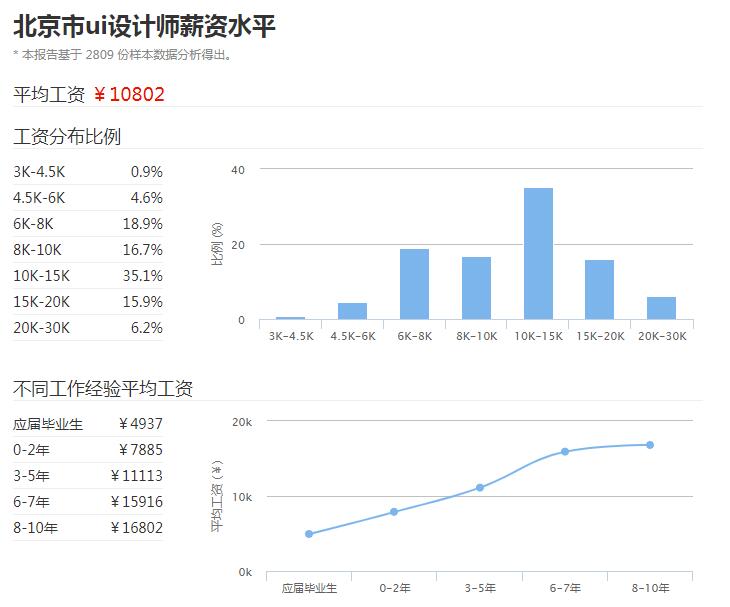Click the 不同工作经验平均工资 section heading
This screenshot has height=607, width=730.
103,389
